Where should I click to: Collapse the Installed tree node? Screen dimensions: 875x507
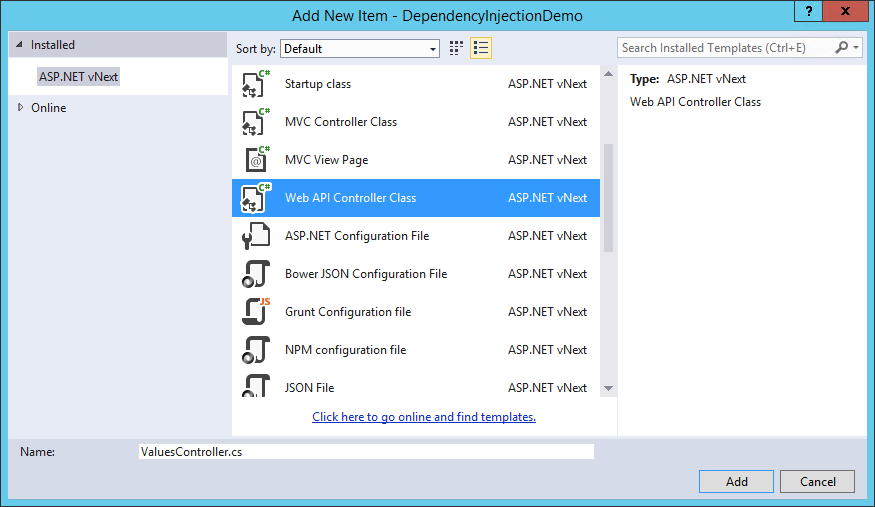[x=20, y=45]
